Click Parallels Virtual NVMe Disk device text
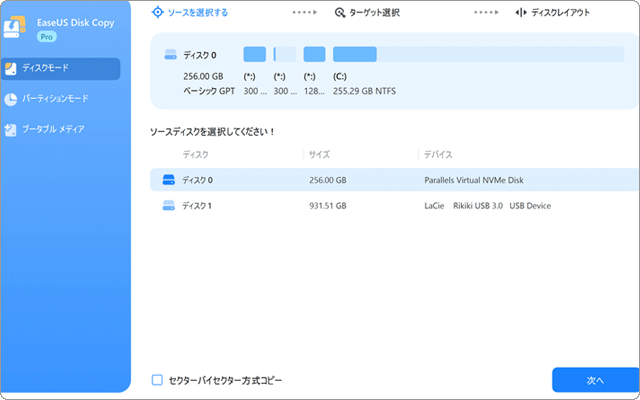The image size is (640, 400). [474, 180]
